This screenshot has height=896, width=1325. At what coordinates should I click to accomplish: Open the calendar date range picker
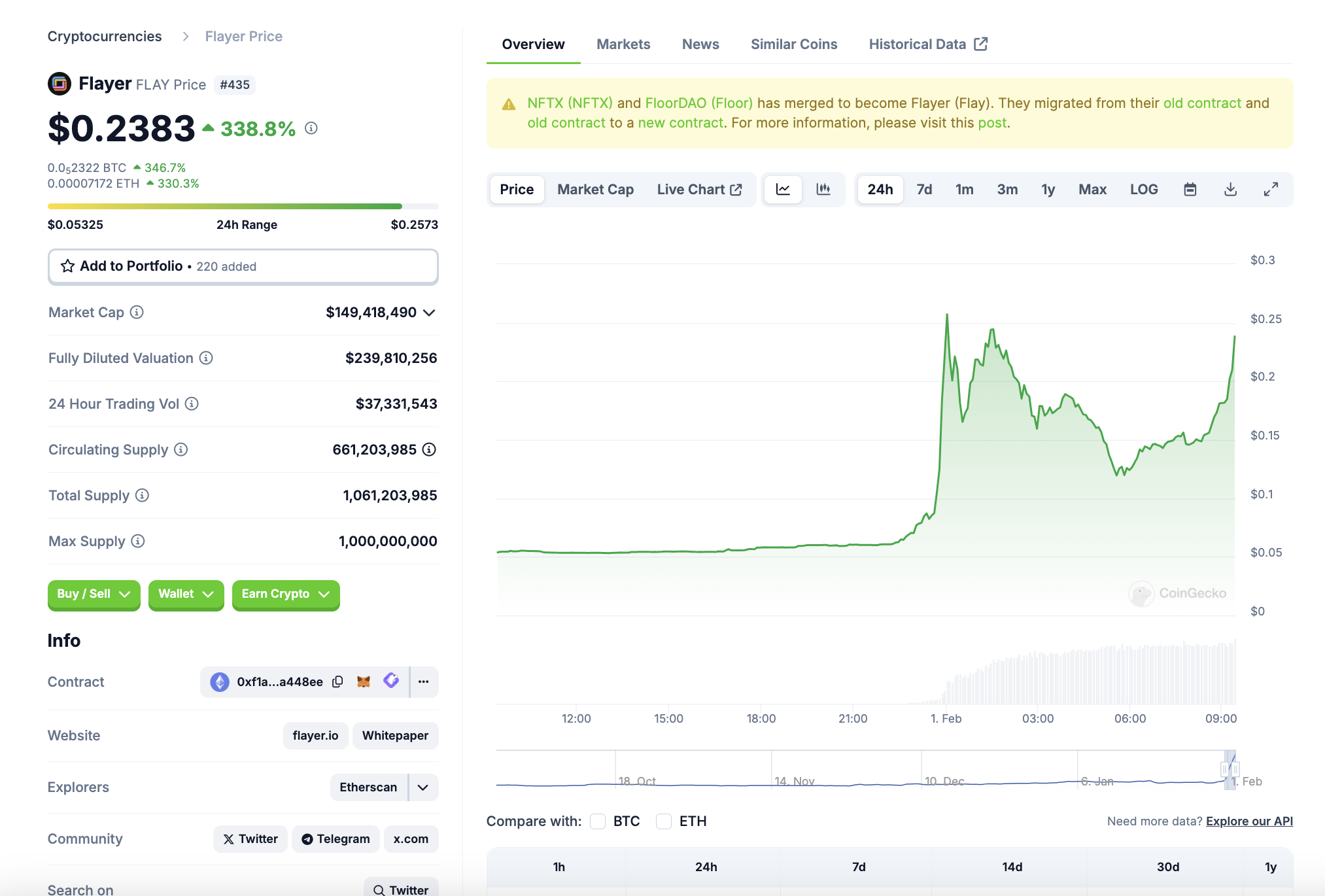1190,190
